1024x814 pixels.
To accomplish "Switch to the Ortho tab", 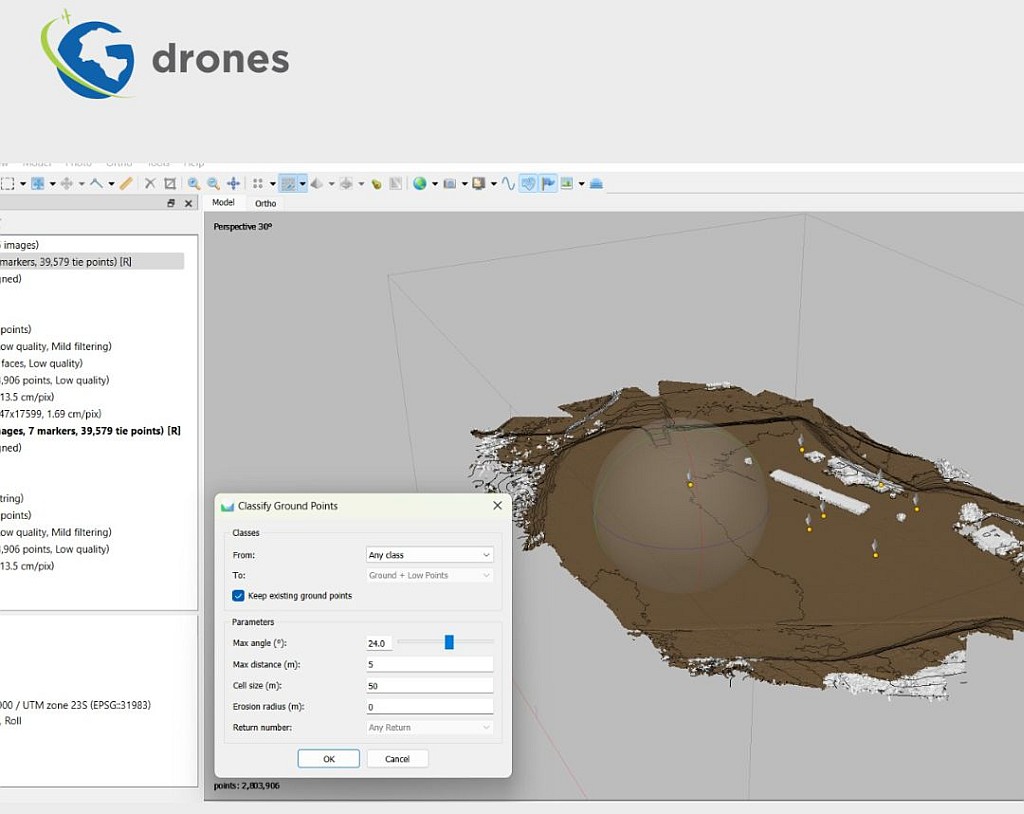I will click(x=265, y=202).
